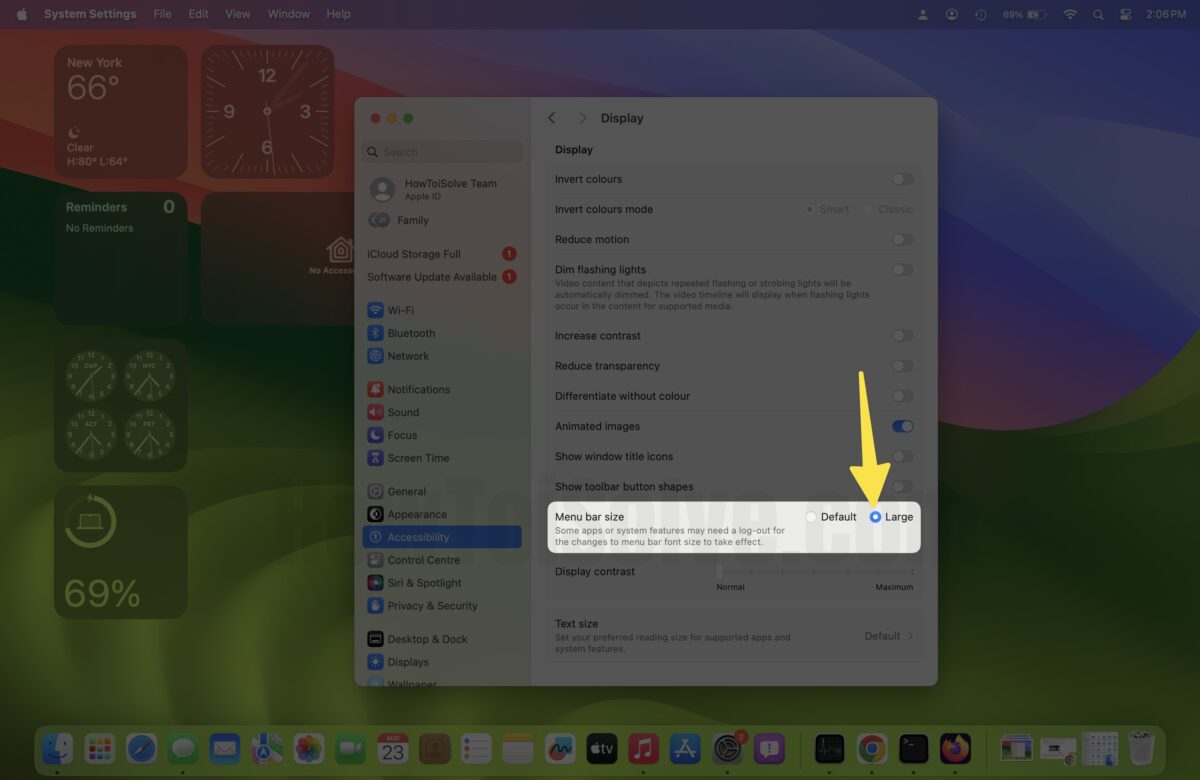This screenshot has width=1200, height=780.
Task: Open the Help menu
Action: pyautogui.click(x=338, y=14)
